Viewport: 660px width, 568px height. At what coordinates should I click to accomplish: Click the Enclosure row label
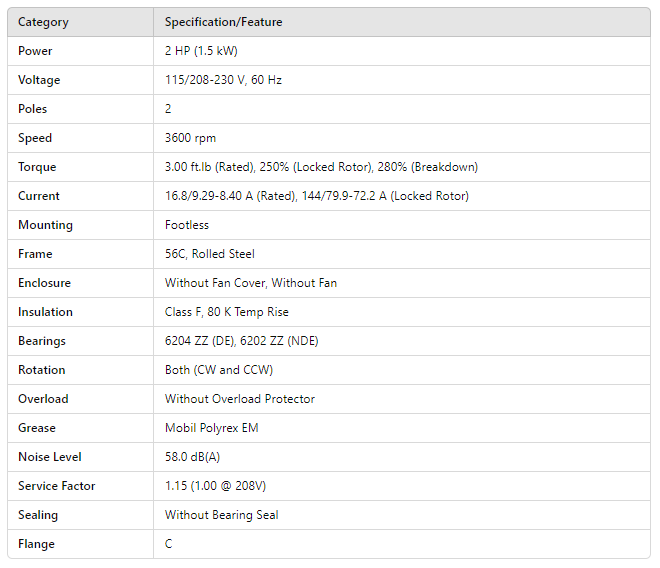(44, 283)
